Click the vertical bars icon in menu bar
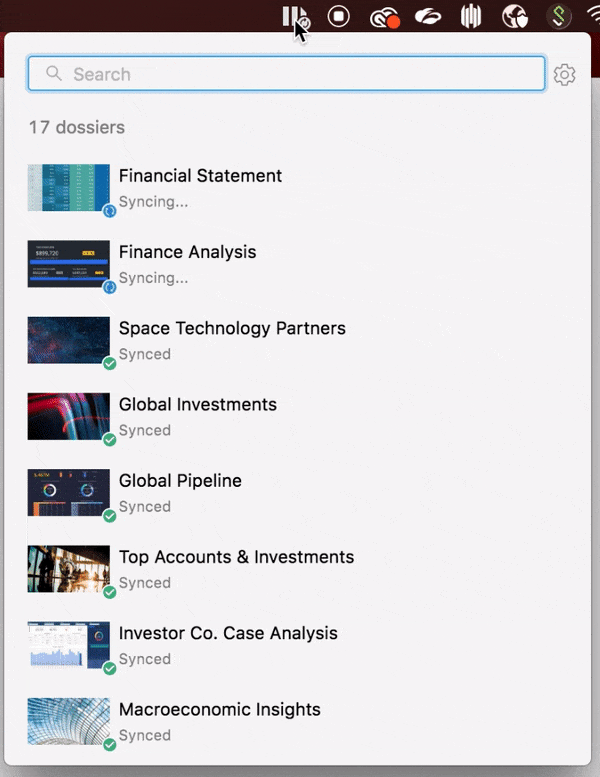 471,16
